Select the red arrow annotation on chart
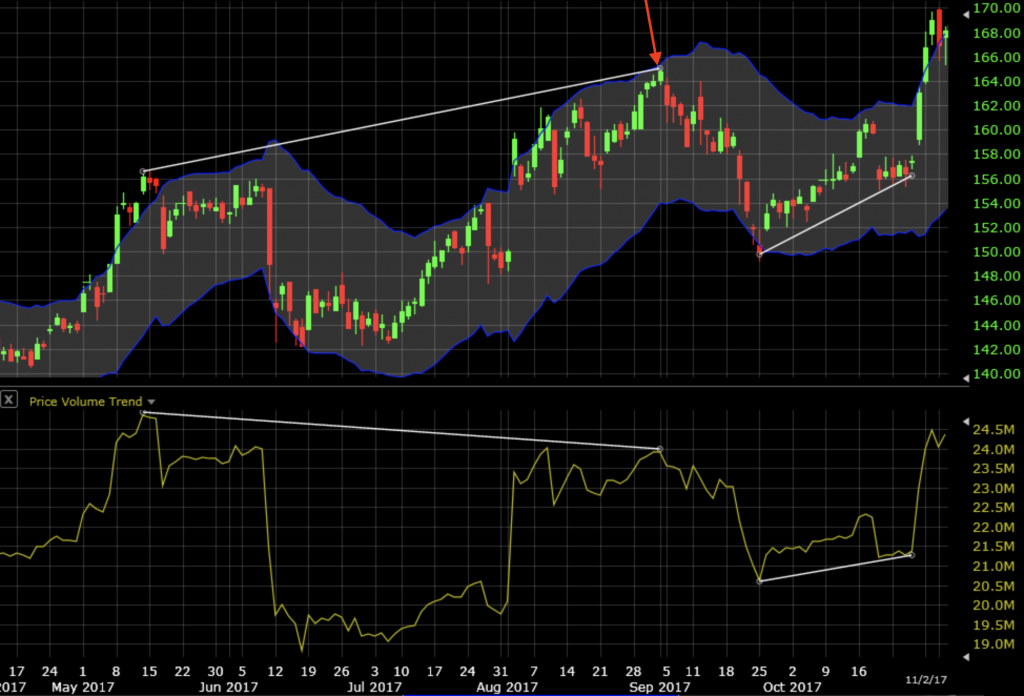This screenshot has height=696, width=1024. click(x=652, y=35)
